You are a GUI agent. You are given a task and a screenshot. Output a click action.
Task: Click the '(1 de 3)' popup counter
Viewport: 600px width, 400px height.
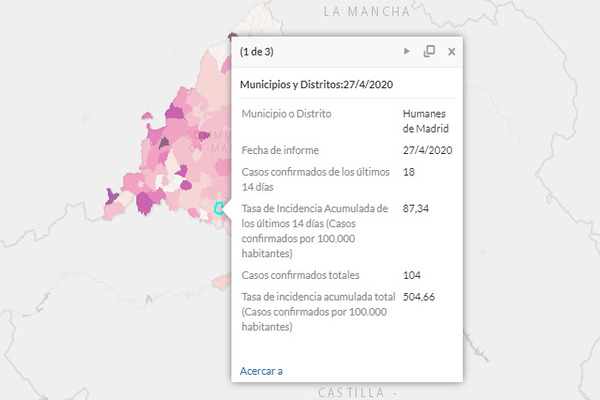click(x=257, y=52)
